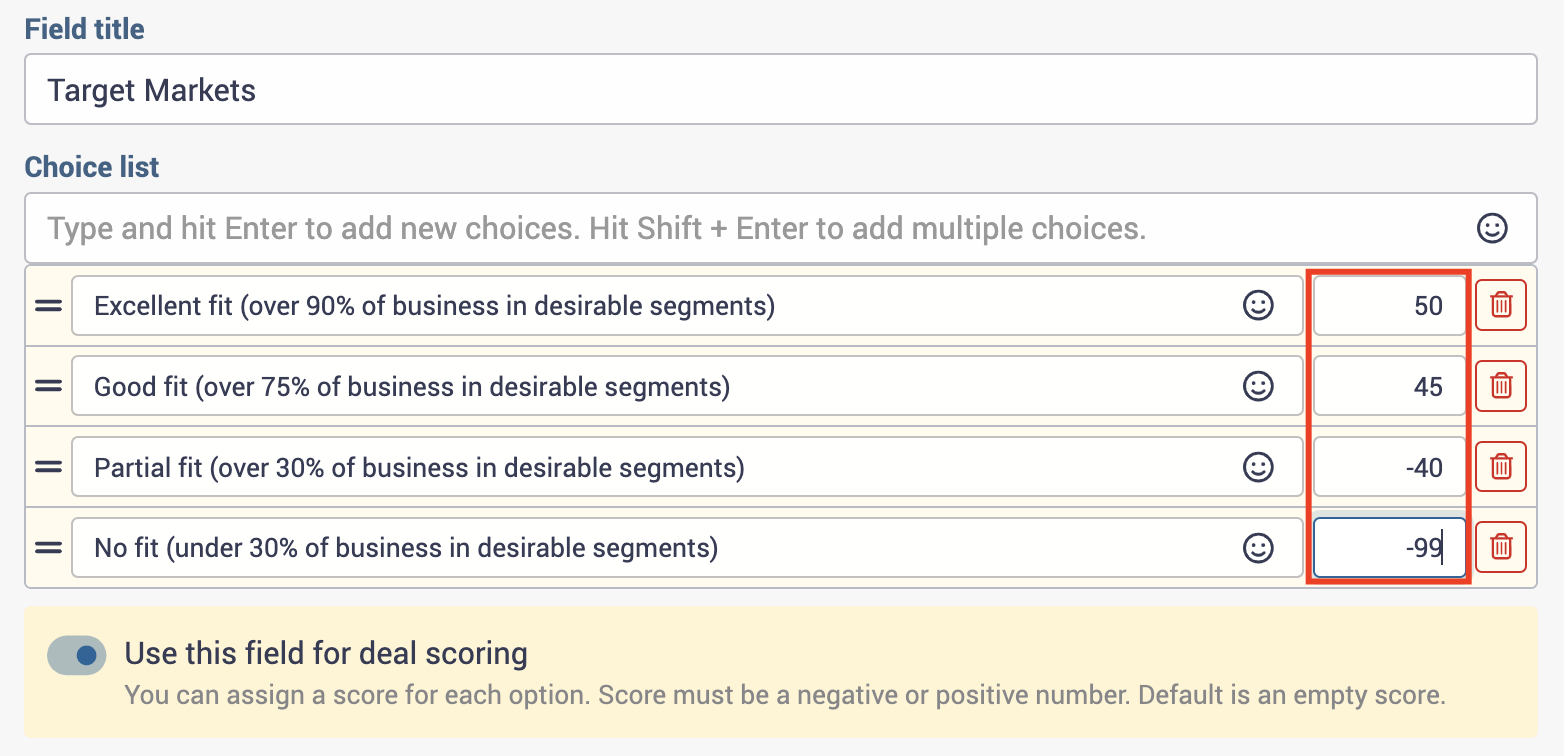Image resolution: width=1564 pixels, height=756 pixels.
Task: Grab the reorder handle for Partial fit
Action: click(x=48, y=467)
